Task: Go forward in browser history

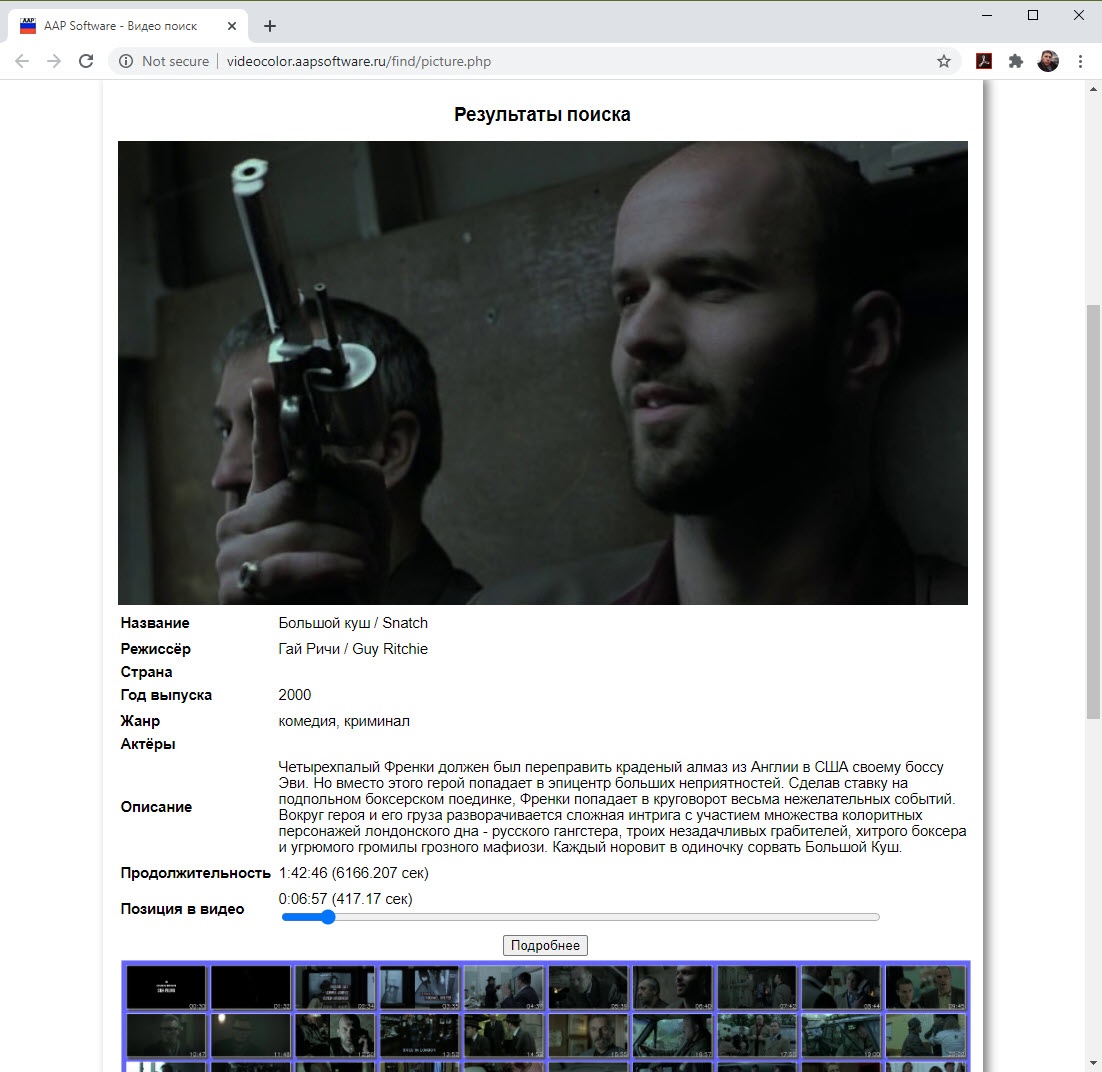Action: [x=54, y=61]
